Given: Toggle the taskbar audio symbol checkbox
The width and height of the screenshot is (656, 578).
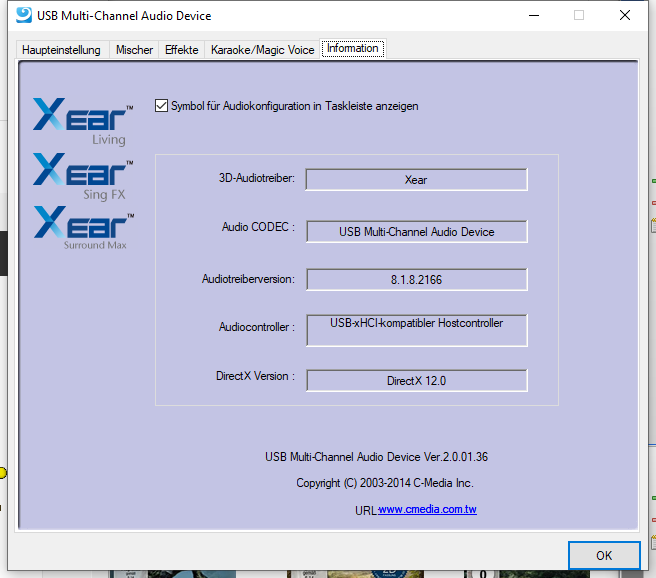Looking at the screenshot, I should (162, 106).
